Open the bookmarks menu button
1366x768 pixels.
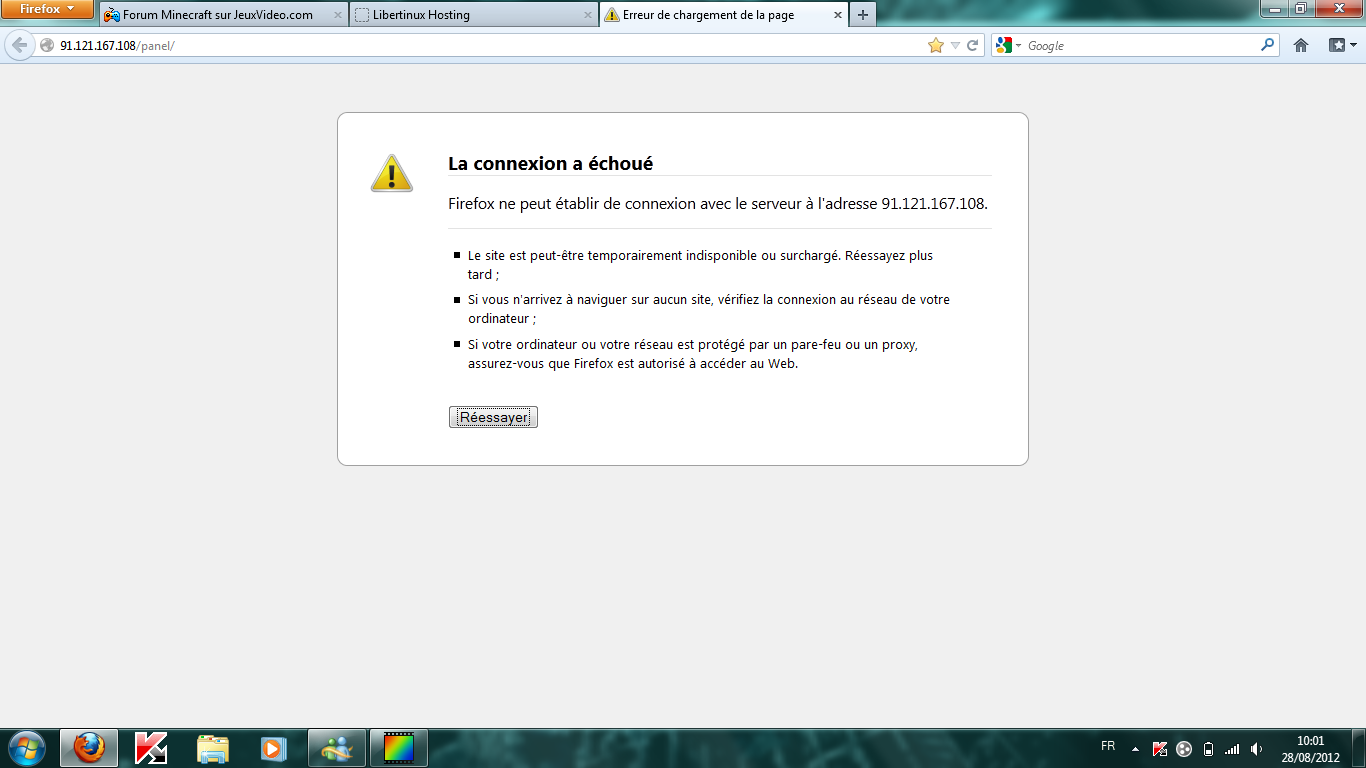[1342, 45]
